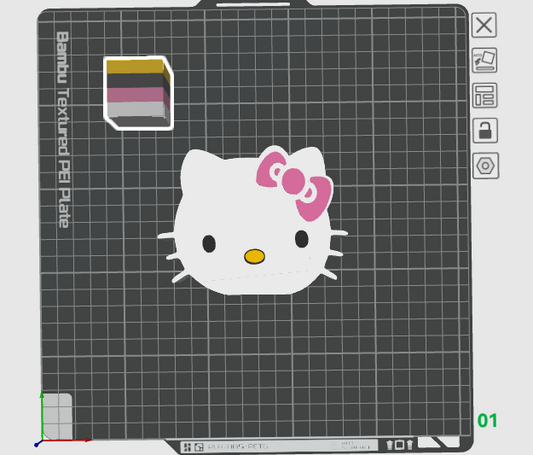Arrange objects on this plate
The width and height of the screenshot is (533, 455).
(x=485, y=95)
